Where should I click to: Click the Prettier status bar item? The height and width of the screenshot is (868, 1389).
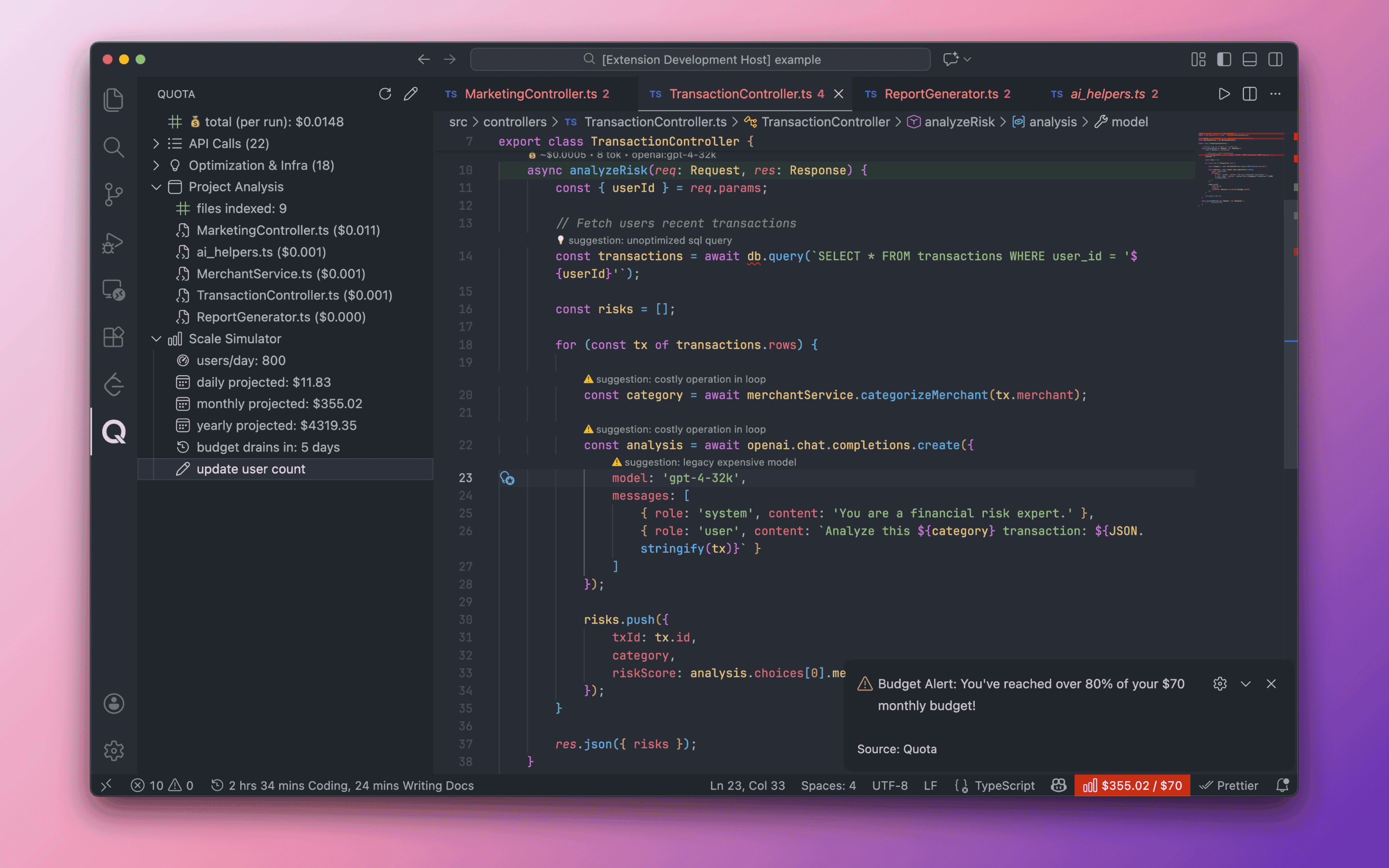tap(1229, 785)
